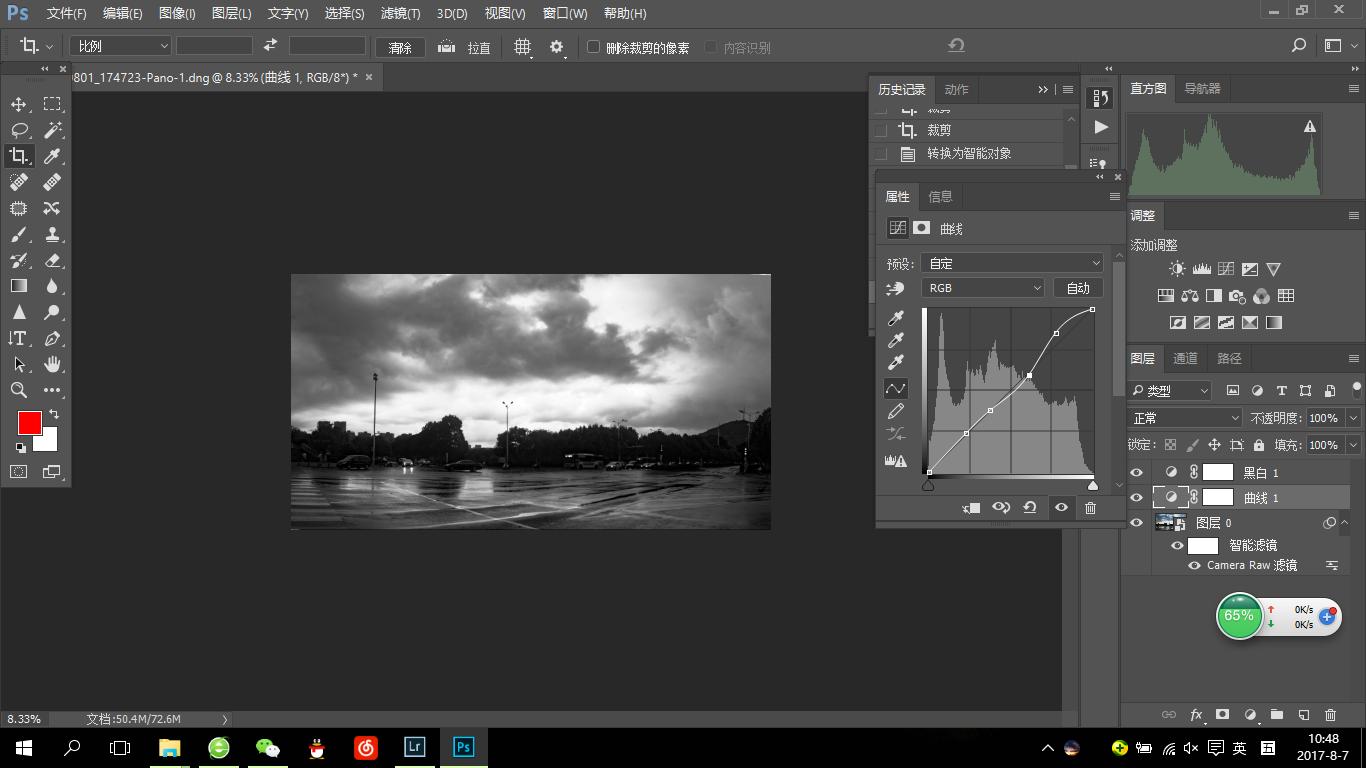This screenshot has width=1366, height=768.
Task: Open the 滤镜(T) menu
Action: [x=400, y=14]
